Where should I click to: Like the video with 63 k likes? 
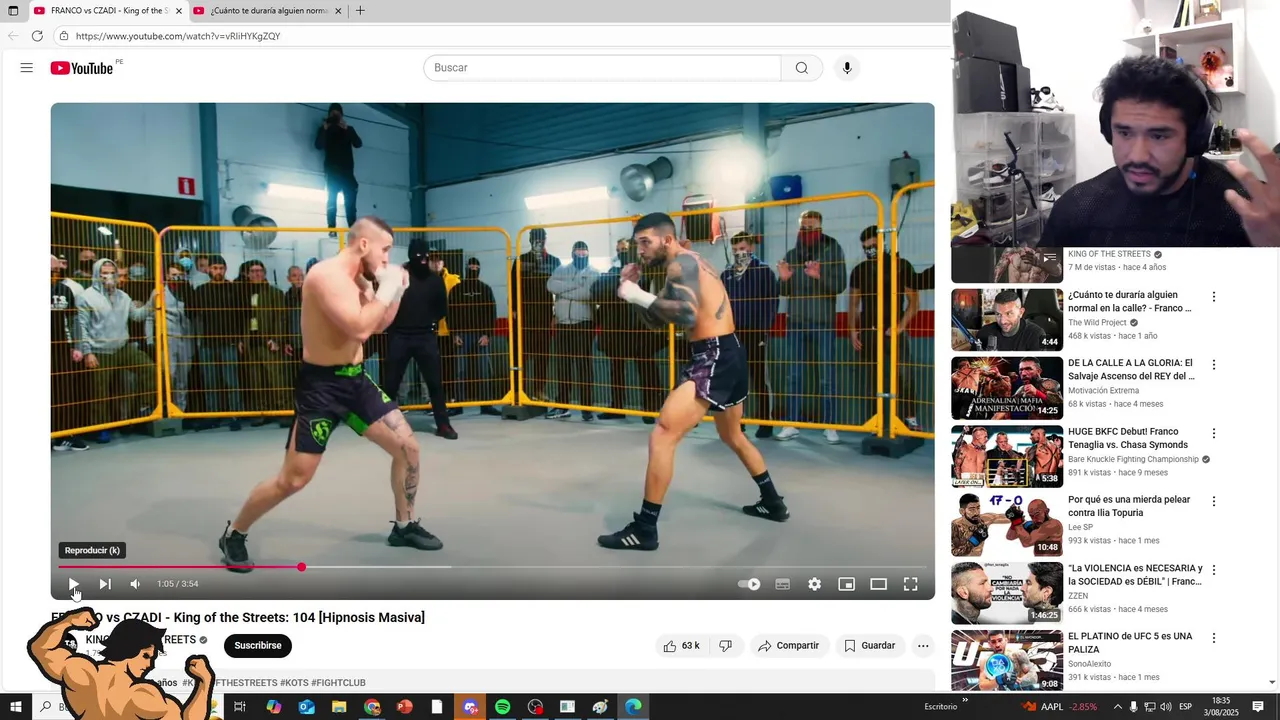coord(681,646)
